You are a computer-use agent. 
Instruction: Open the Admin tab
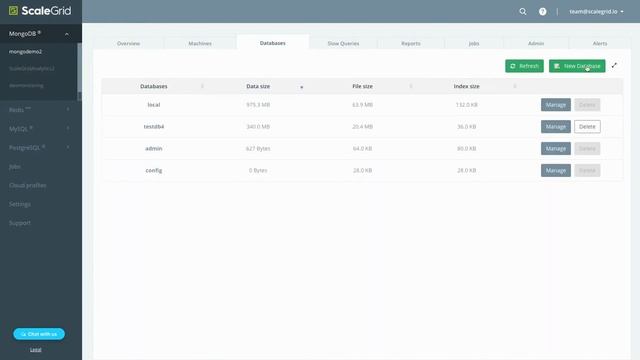tap(536, 43)
